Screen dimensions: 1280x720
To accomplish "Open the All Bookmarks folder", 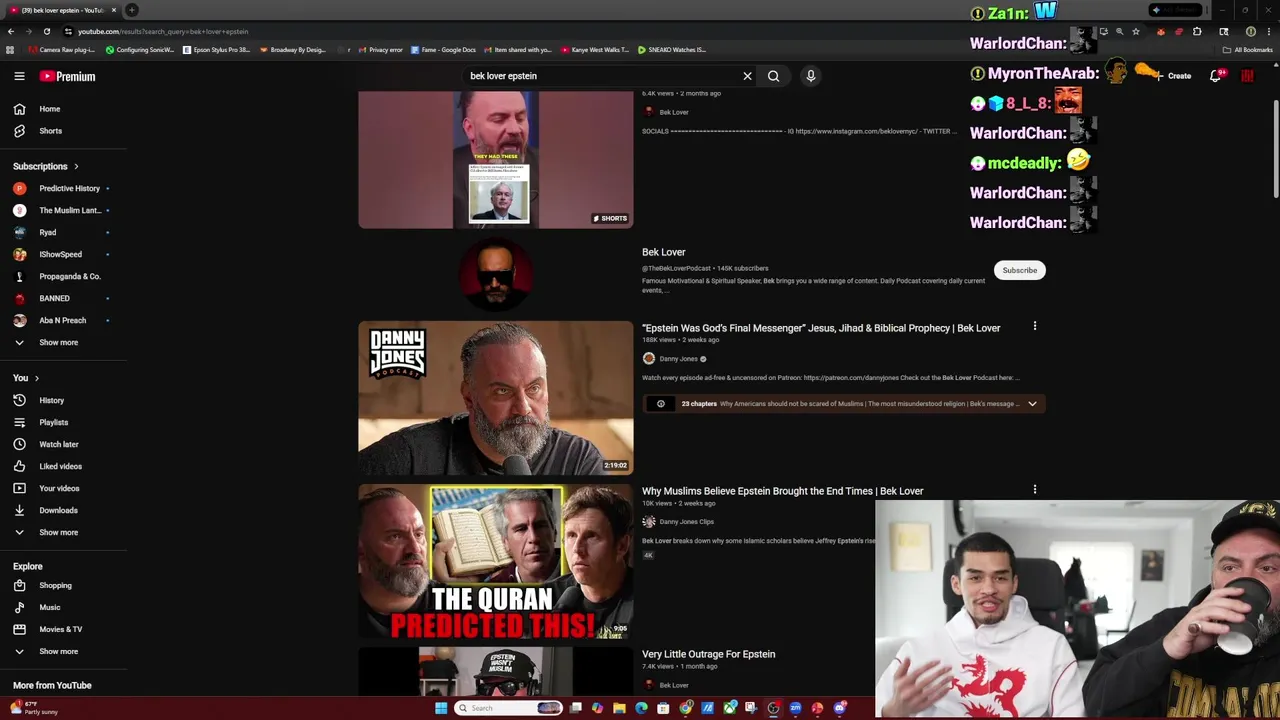I will click(x=1248, y=49).
